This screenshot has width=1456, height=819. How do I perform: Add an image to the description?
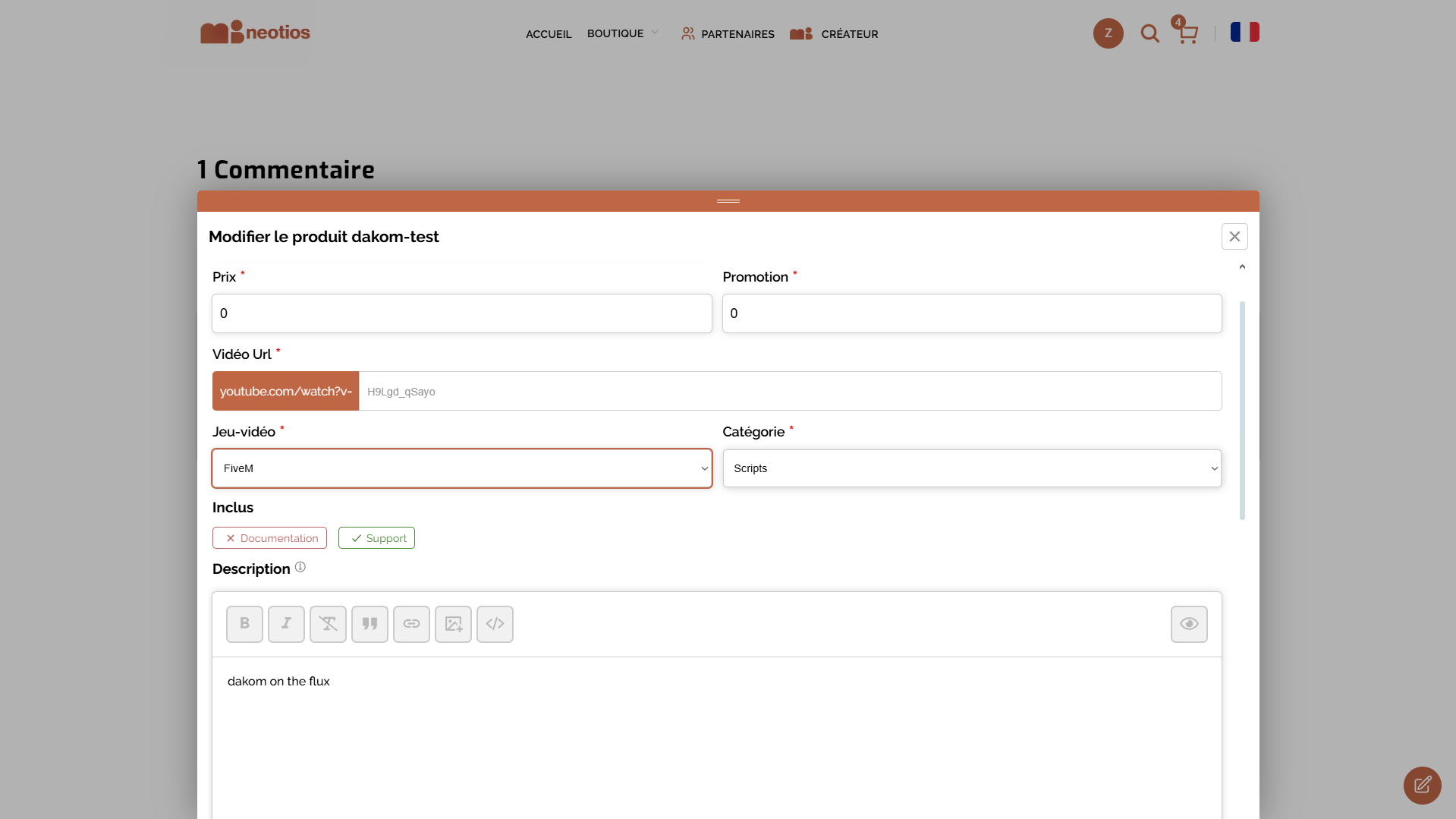click(453, 624)
